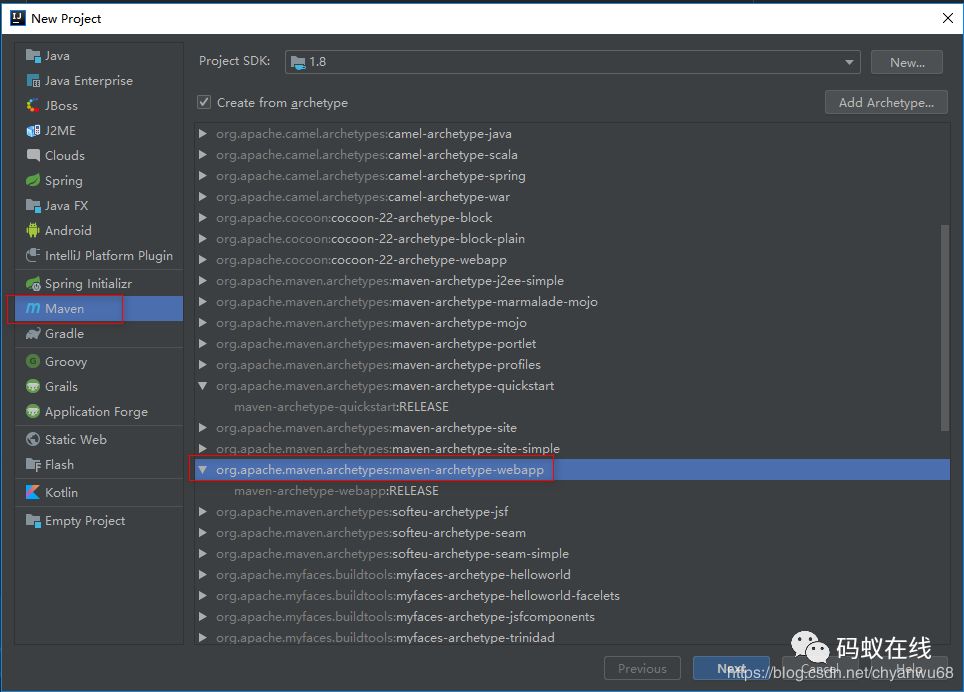Screen dimensions: 964x692
Task: Select maven-archetype-marmalade-mojo row
Action: click(x=572, y=302)
